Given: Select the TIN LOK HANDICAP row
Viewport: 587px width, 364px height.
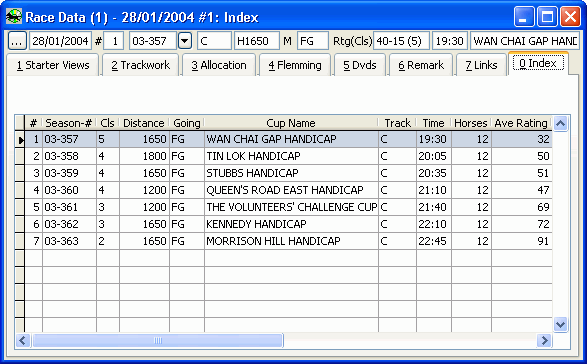Looking at the screenshot, I should tap(288, 156).
